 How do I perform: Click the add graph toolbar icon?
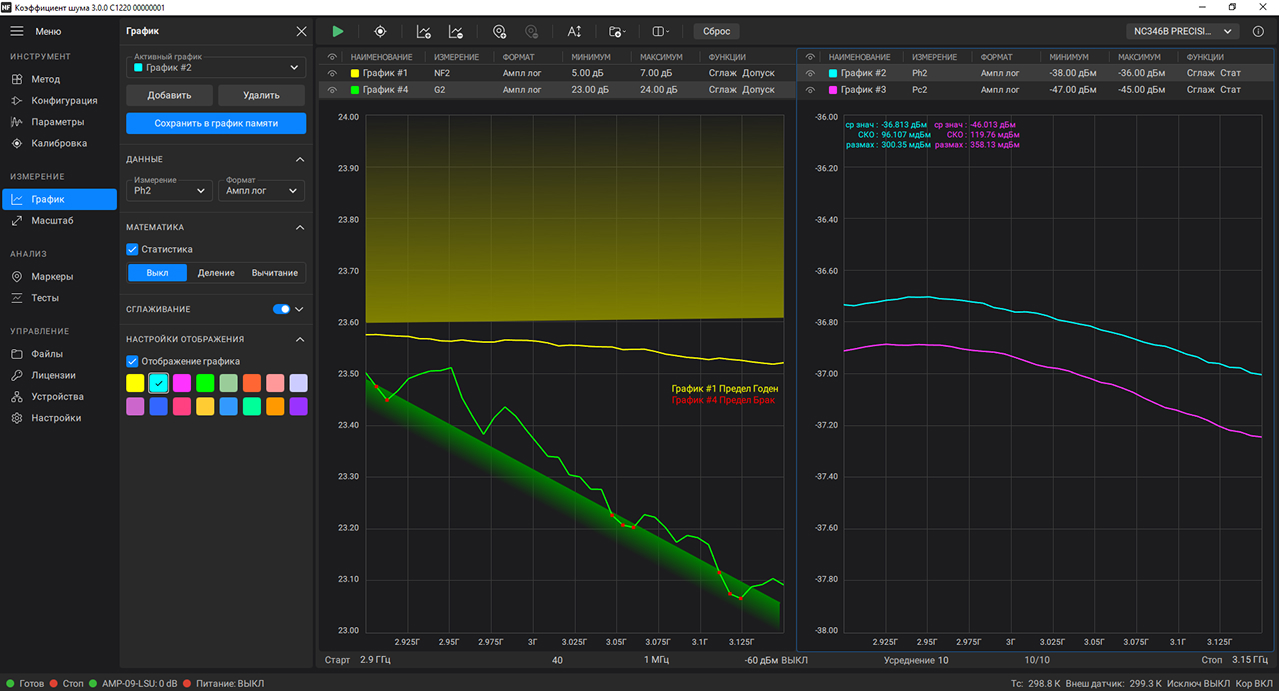click(424, 31)
